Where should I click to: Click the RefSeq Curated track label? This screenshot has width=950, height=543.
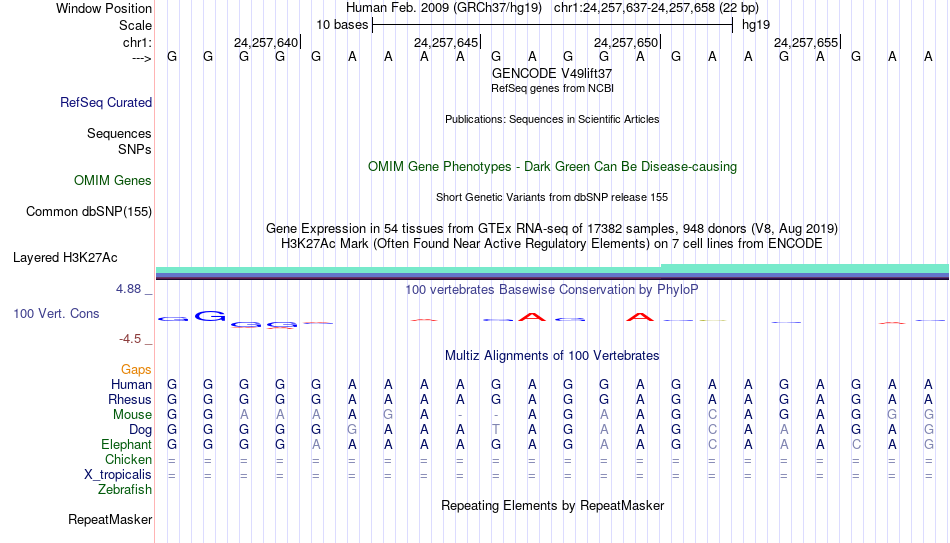[105, 102]
